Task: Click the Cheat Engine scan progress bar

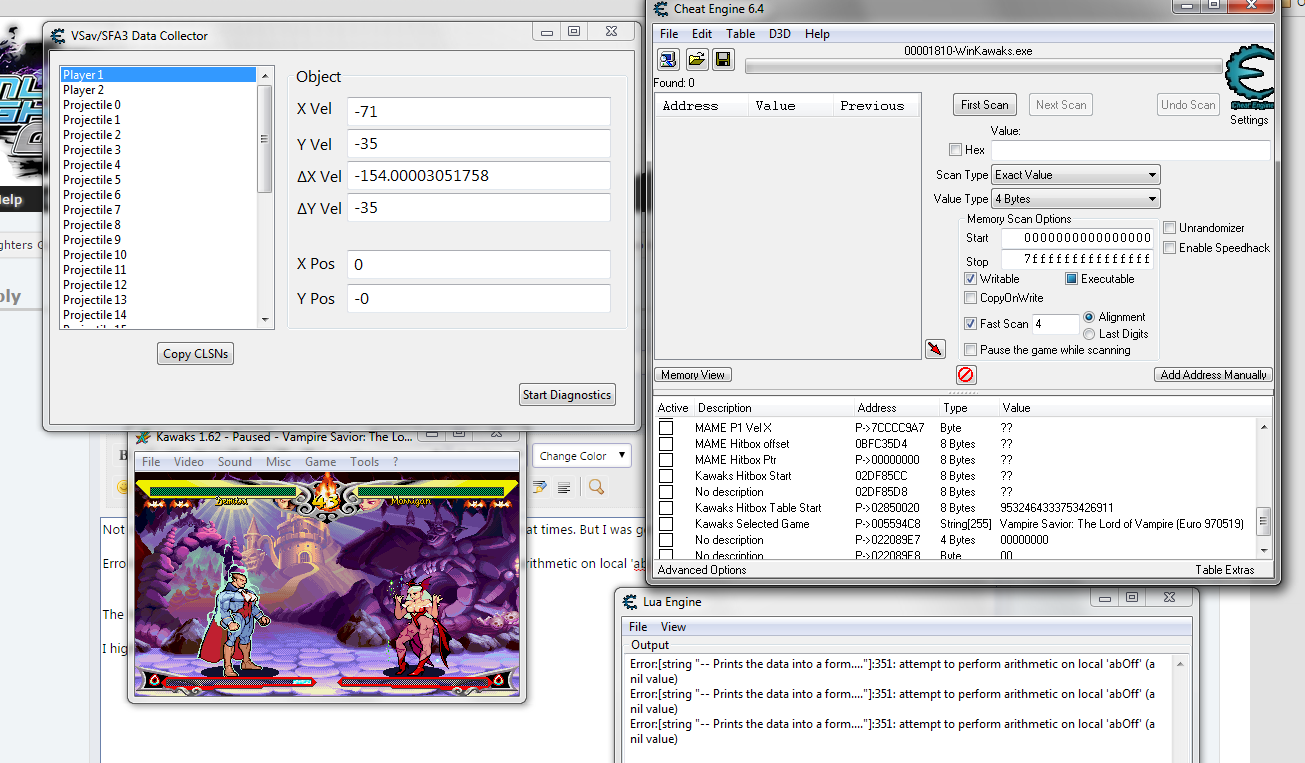Action: coord(984,67)
